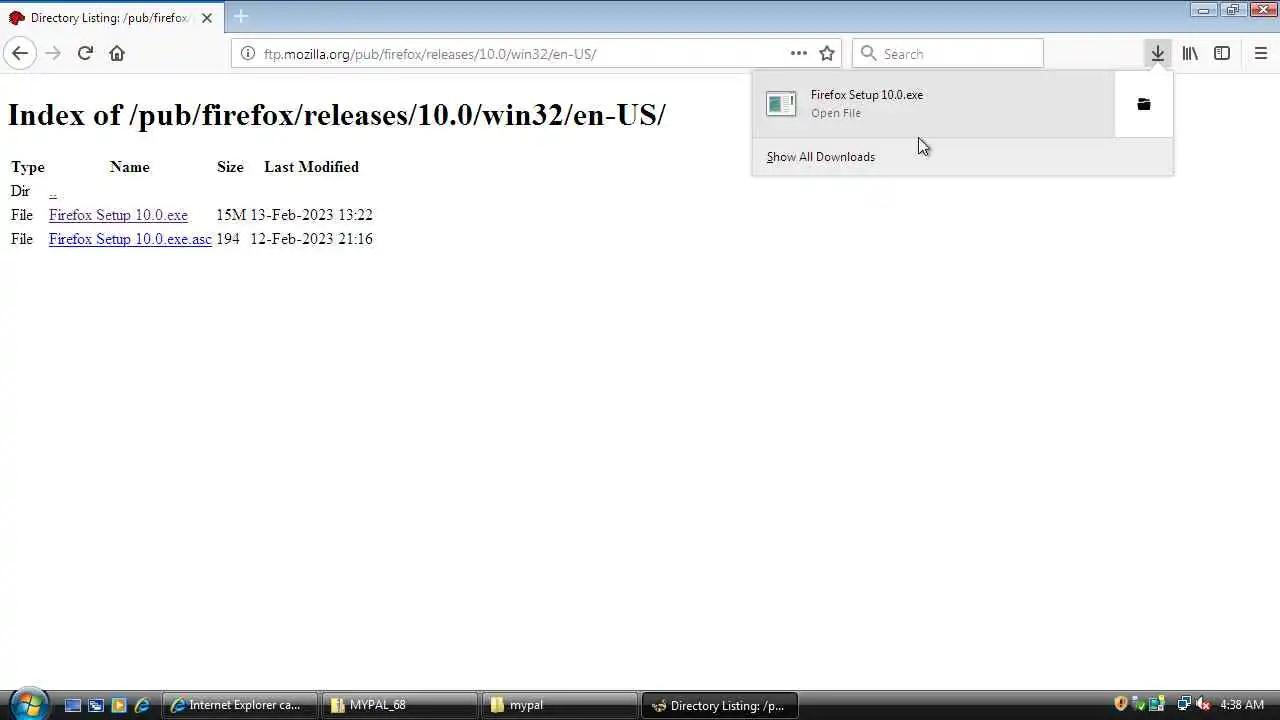Screen dimensions: 1280x720
Task: Click the 'Type' column header
Action: pyautogui.click(x=28, y=167)
